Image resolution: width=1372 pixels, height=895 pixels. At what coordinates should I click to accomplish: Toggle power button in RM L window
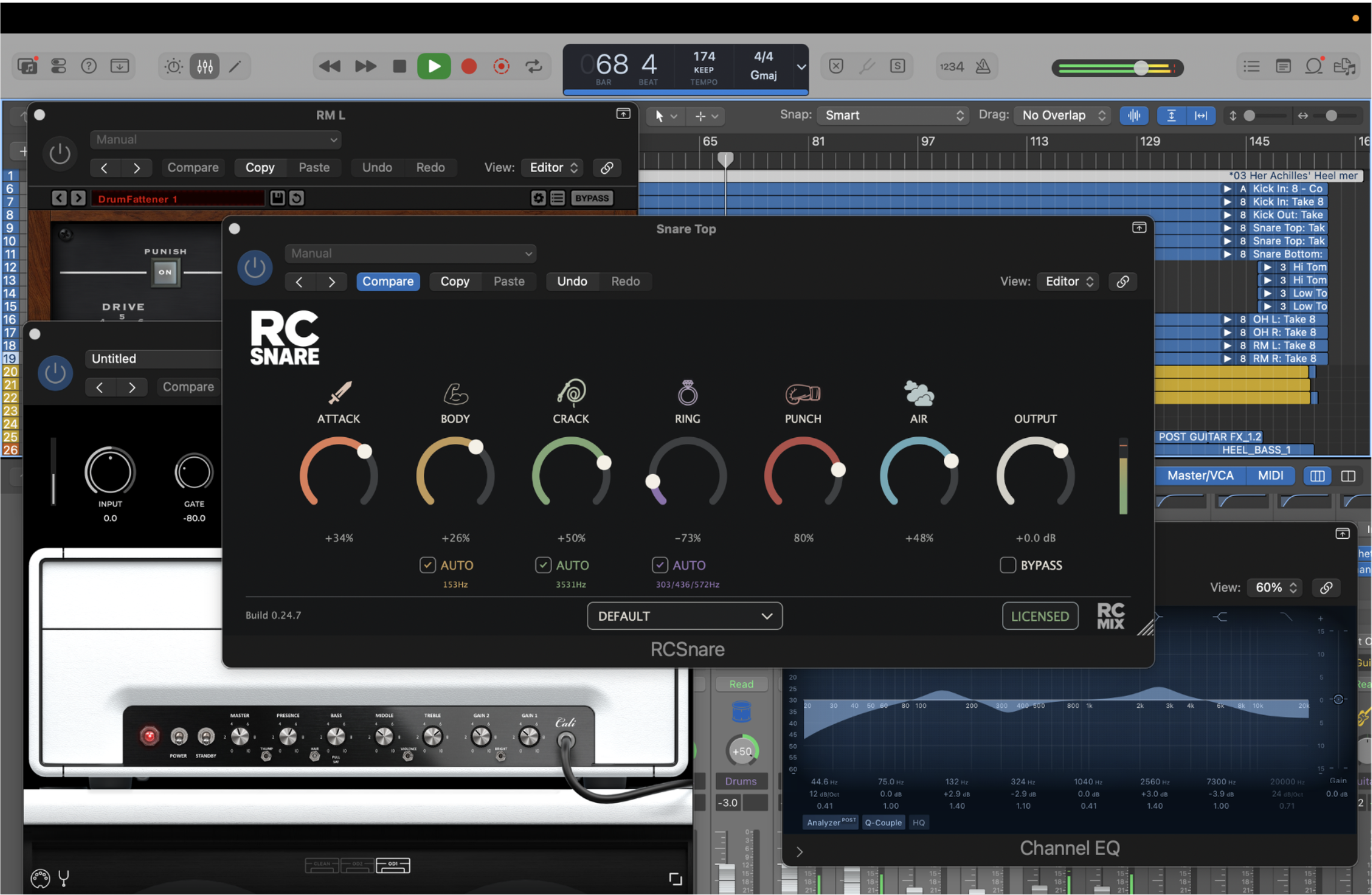click(x=60, y=153)
